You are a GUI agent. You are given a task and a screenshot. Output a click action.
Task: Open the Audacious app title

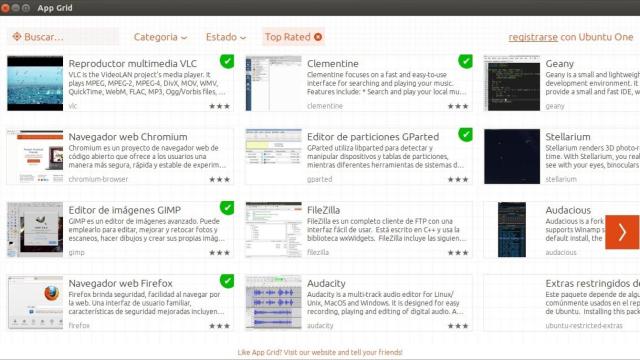pos(568,210)
